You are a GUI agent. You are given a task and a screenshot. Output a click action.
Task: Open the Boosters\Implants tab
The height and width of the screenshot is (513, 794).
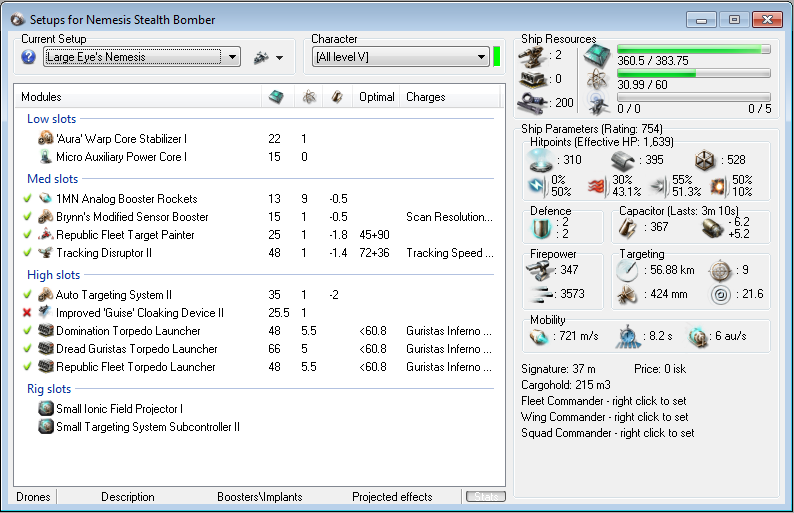tap(260, 497)
